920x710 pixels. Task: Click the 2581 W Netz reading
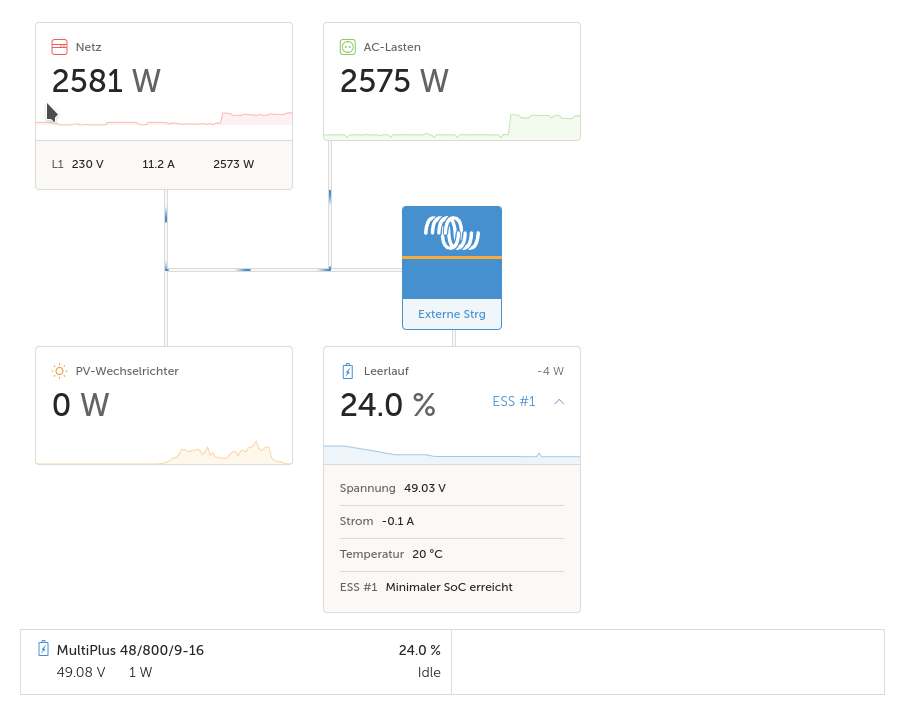point(106,81)
